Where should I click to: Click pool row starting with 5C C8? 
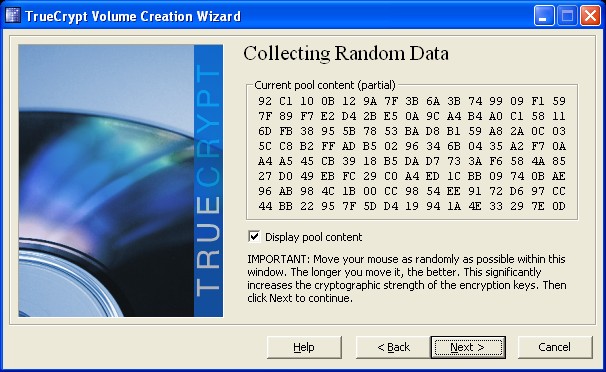412,146
